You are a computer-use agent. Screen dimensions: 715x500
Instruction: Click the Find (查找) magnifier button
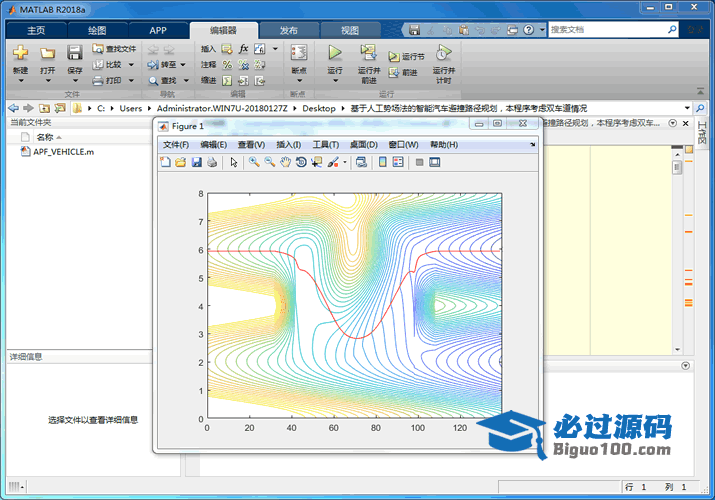pos(162,81)
